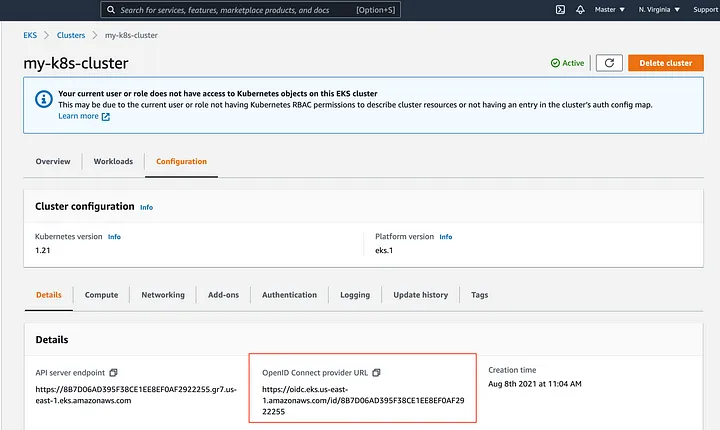The height and width of the screenshot is (430, 720).
Task: Go to EKS breadcrumb
Action: tap(30, 35)
